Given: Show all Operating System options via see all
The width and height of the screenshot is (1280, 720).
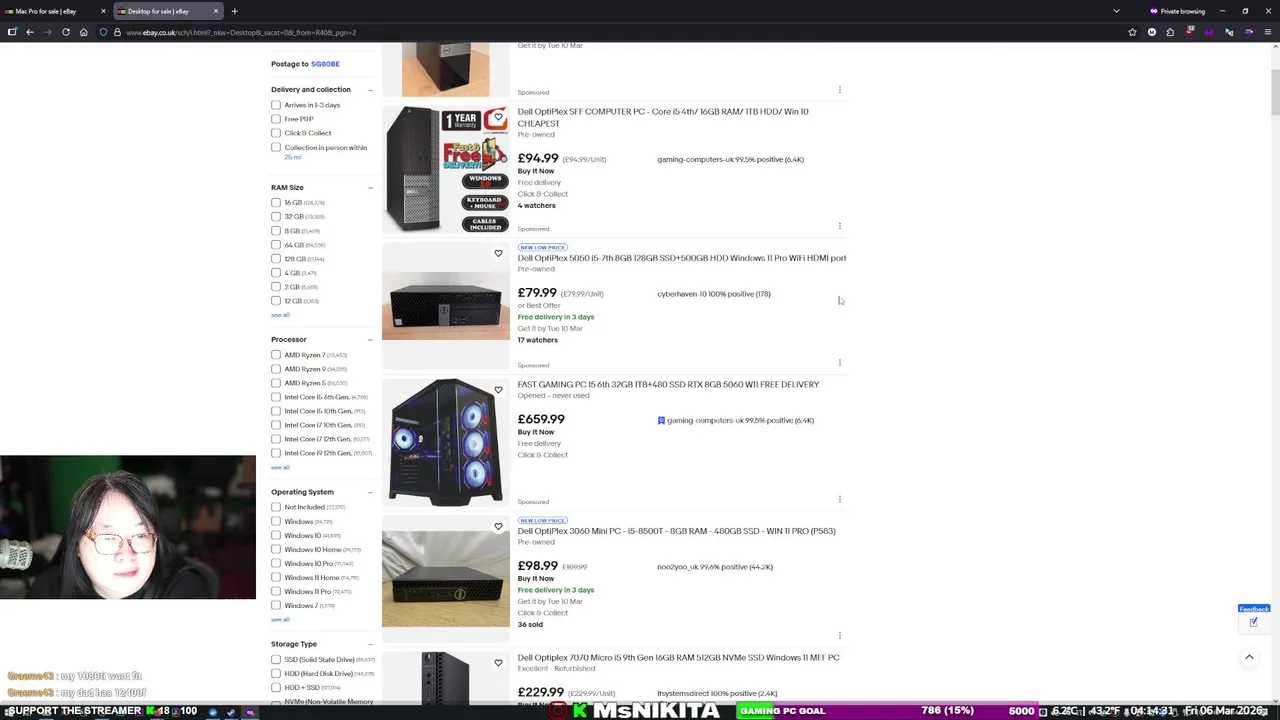Looking at the screenshot, I should point(280,619).
